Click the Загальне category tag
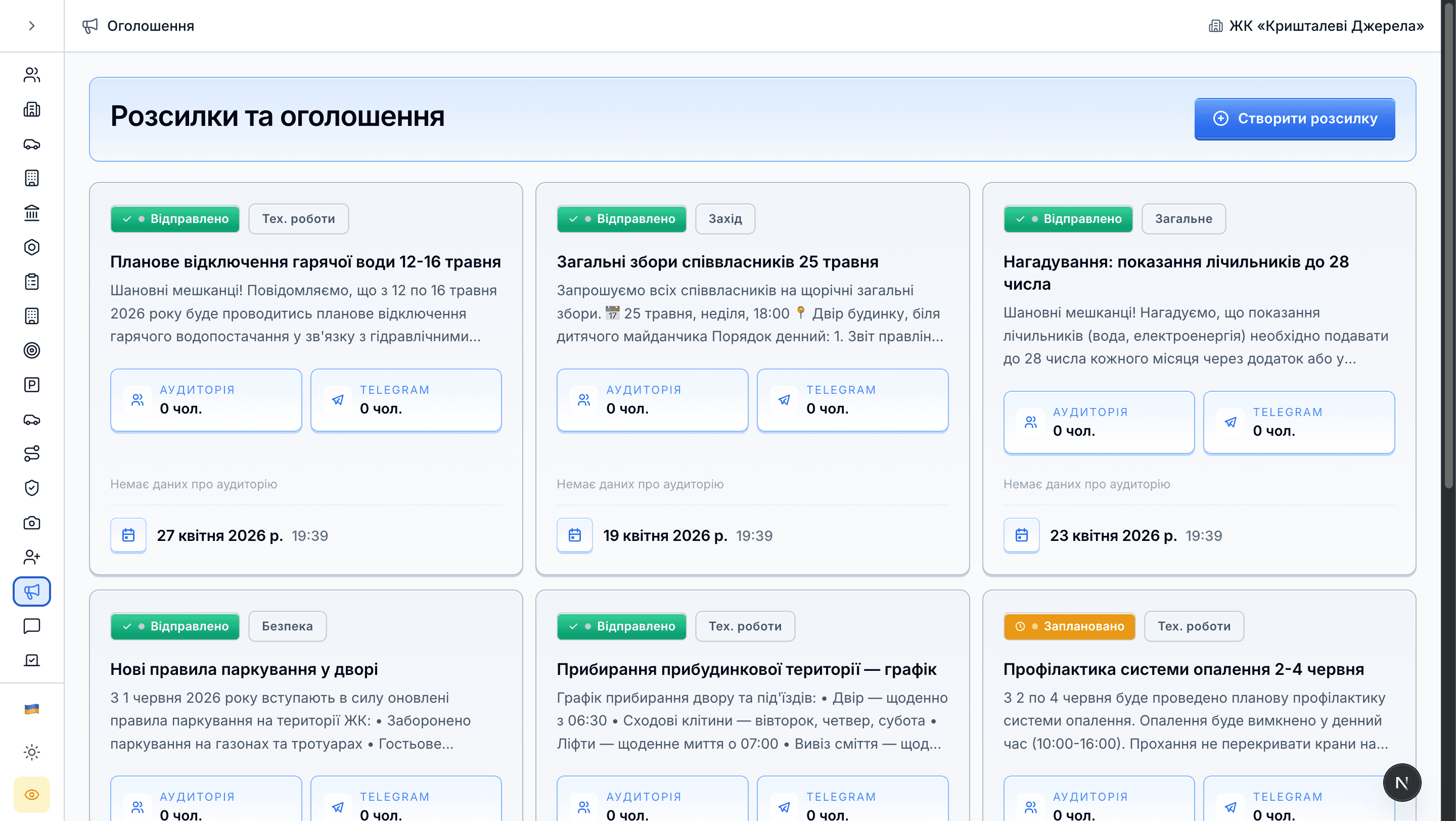1456x821 pixels. (1184, 219)
